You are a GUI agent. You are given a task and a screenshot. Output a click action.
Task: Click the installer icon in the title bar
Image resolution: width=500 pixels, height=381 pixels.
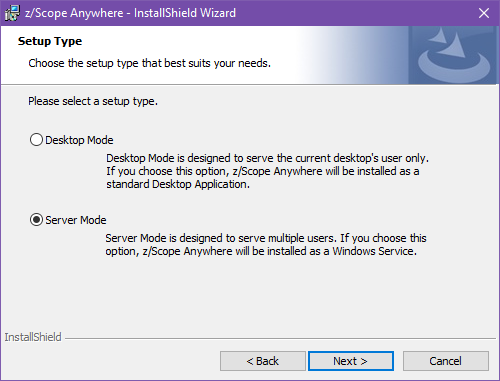12,13
